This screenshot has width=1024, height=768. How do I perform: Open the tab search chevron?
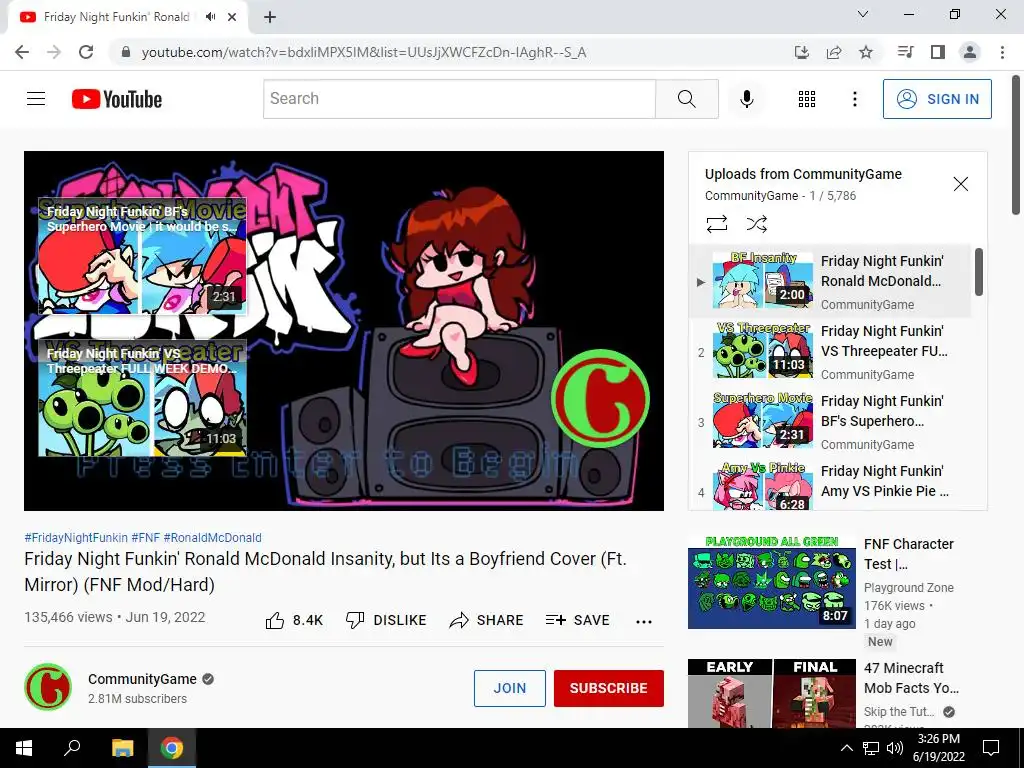(863, 14)
